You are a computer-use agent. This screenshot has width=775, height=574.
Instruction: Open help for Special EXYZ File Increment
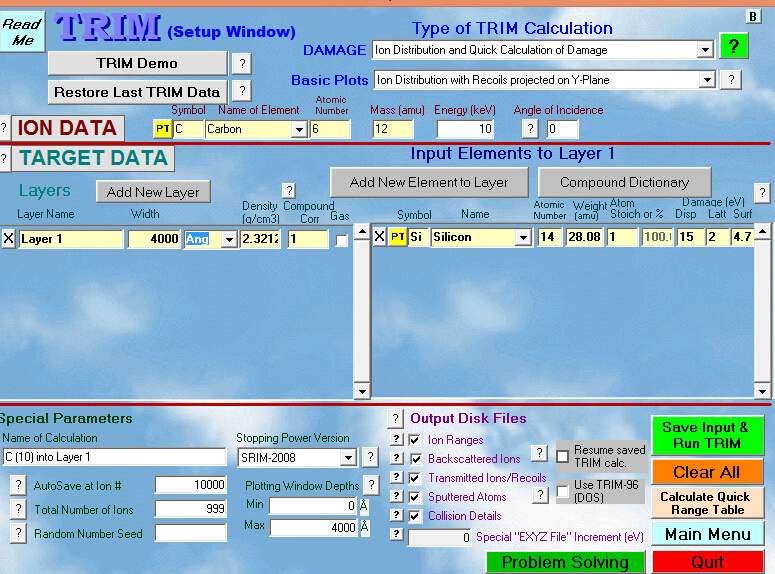click(x=396, y=534)
